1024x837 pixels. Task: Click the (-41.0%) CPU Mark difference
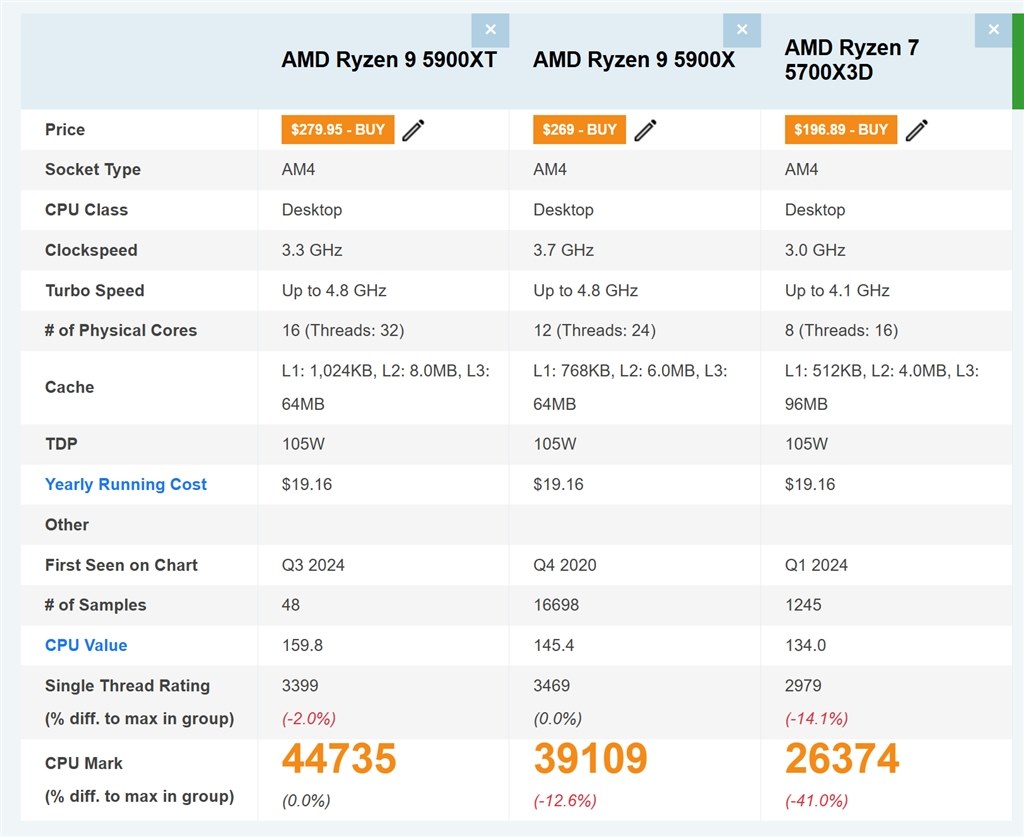(x=816, y=801)
